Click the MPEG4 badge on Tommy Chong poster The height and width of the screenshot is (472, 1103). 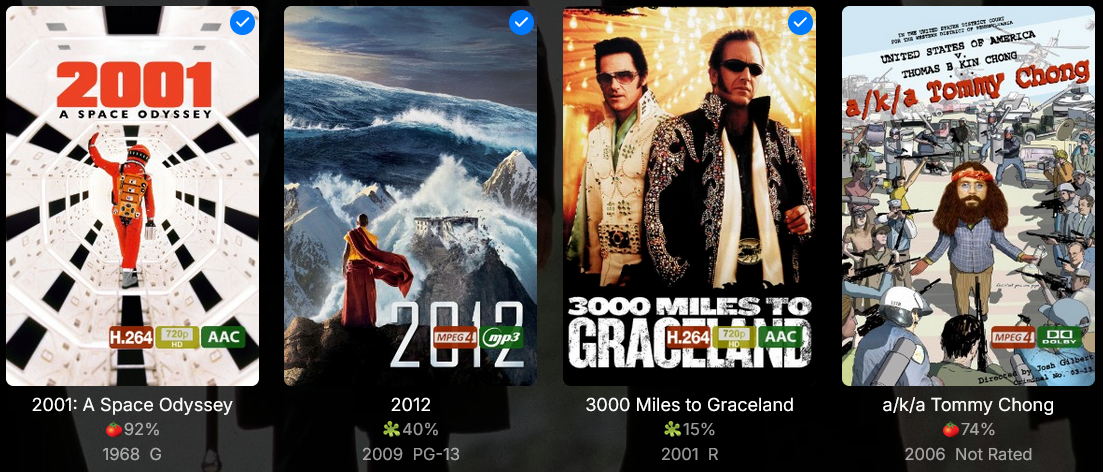click(1013, 337)
